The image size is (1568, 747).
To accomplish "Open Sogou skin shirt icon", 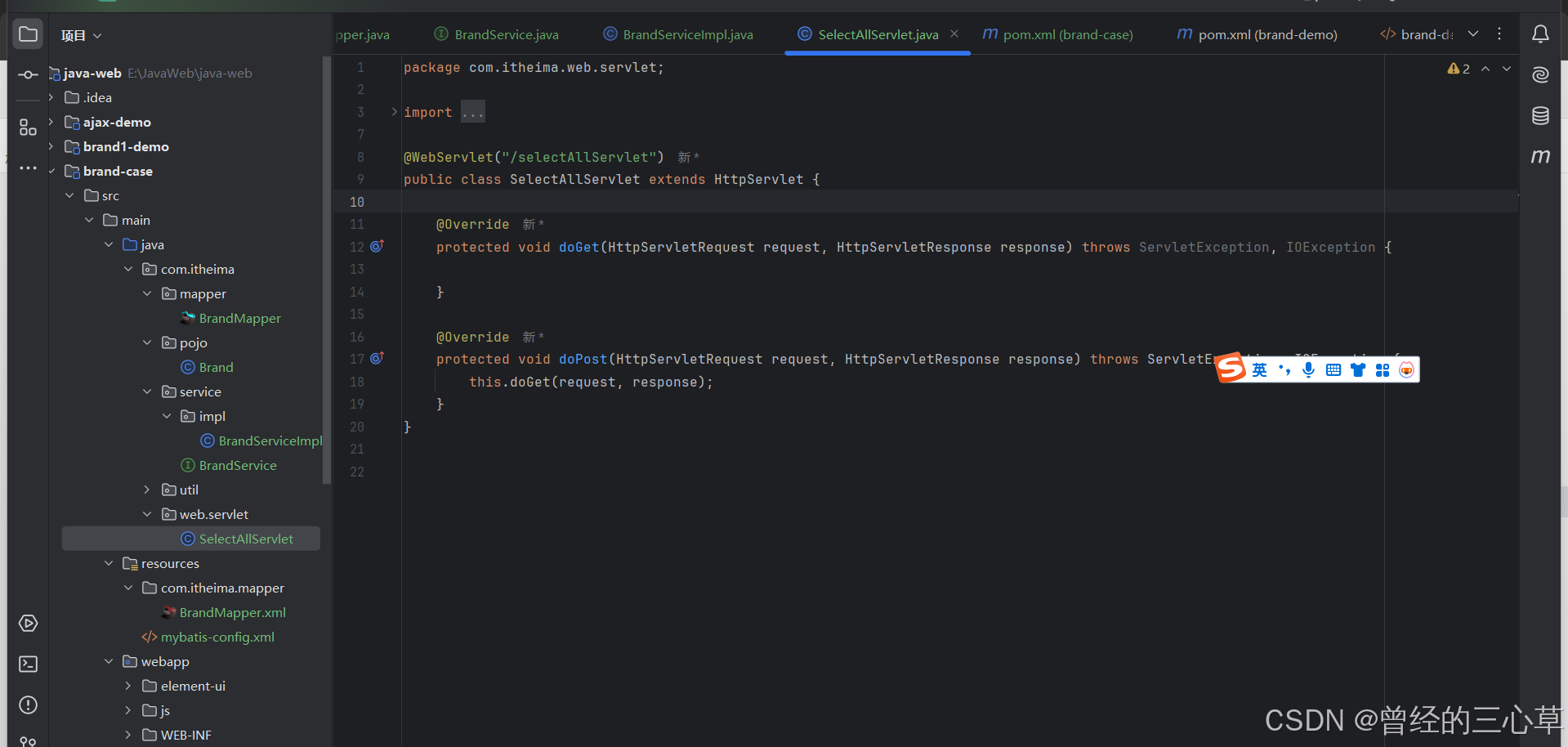I will coord(1358,370).
